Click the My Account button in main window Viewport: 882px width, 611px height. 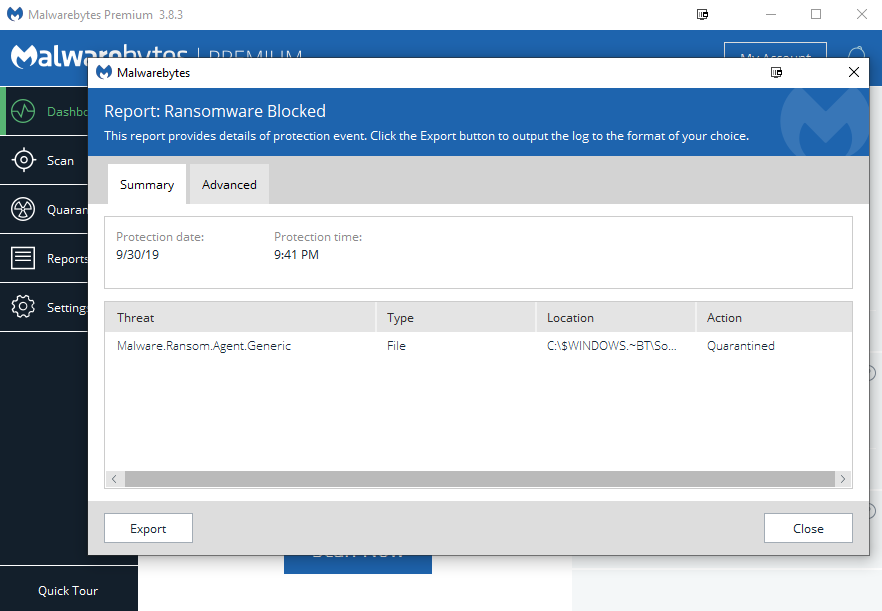(x=775, y=51)
